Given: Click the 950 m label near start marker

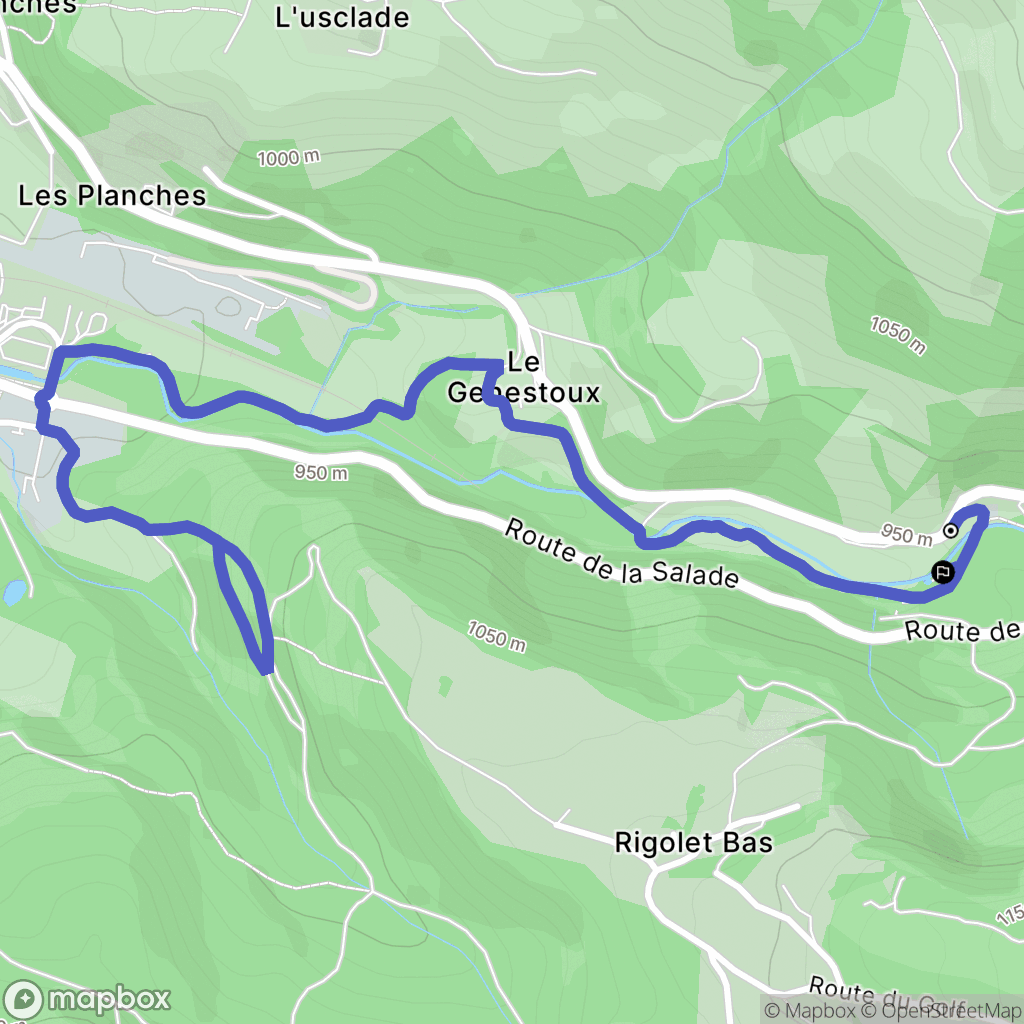Looking at the screenshot, I should (x=906, y=534).
